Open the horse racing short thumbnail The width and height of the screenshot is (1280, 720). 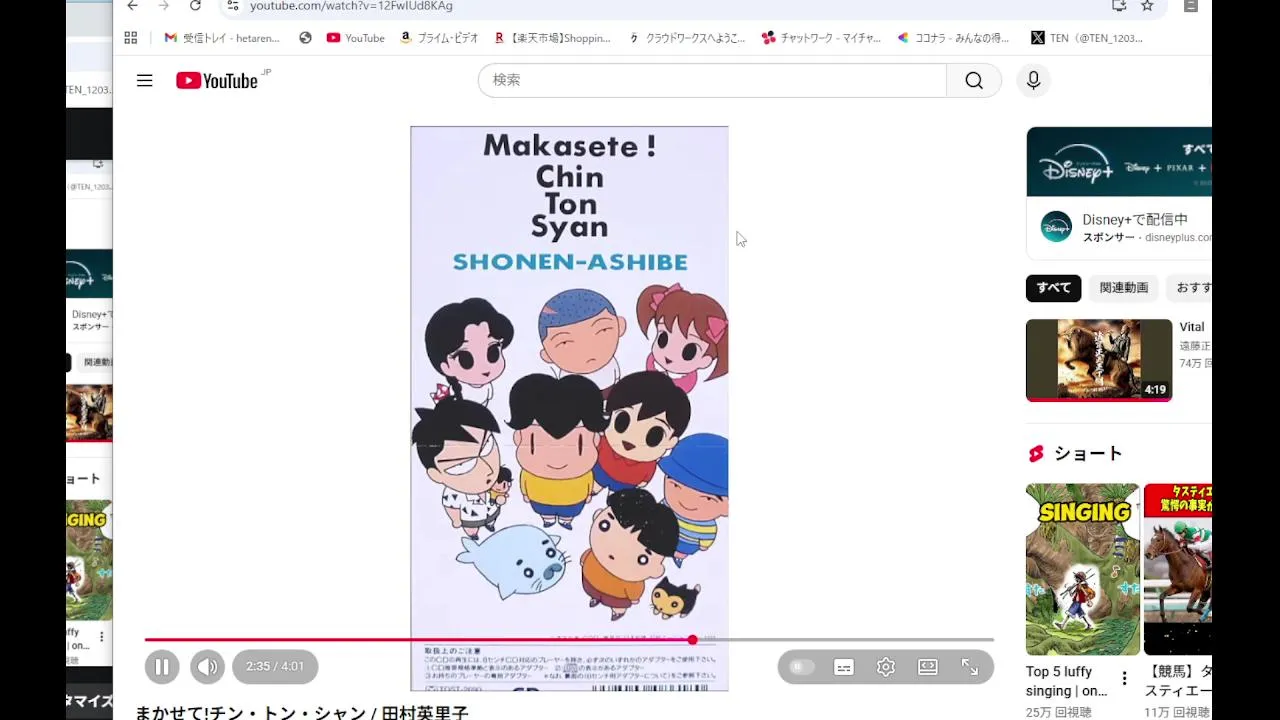click(1178, 569)
